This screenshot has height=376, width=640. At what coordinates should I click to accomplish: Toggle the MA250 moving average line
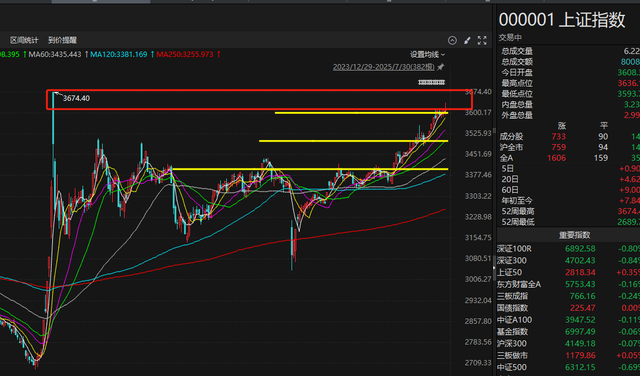click(185, 54)
